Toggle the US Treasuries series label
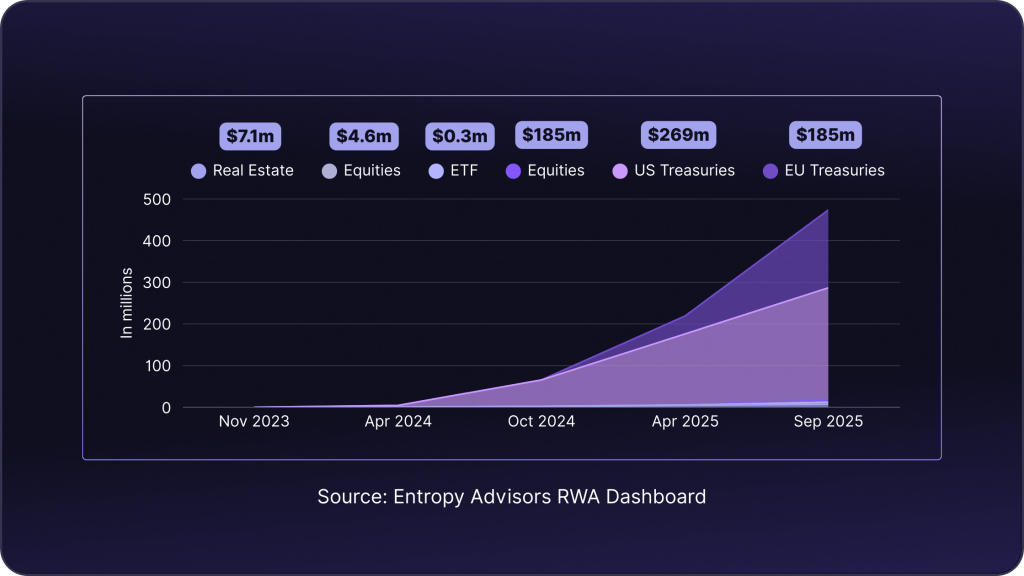1024x576 pixels. pyautogui.click(x=684, y=171)
